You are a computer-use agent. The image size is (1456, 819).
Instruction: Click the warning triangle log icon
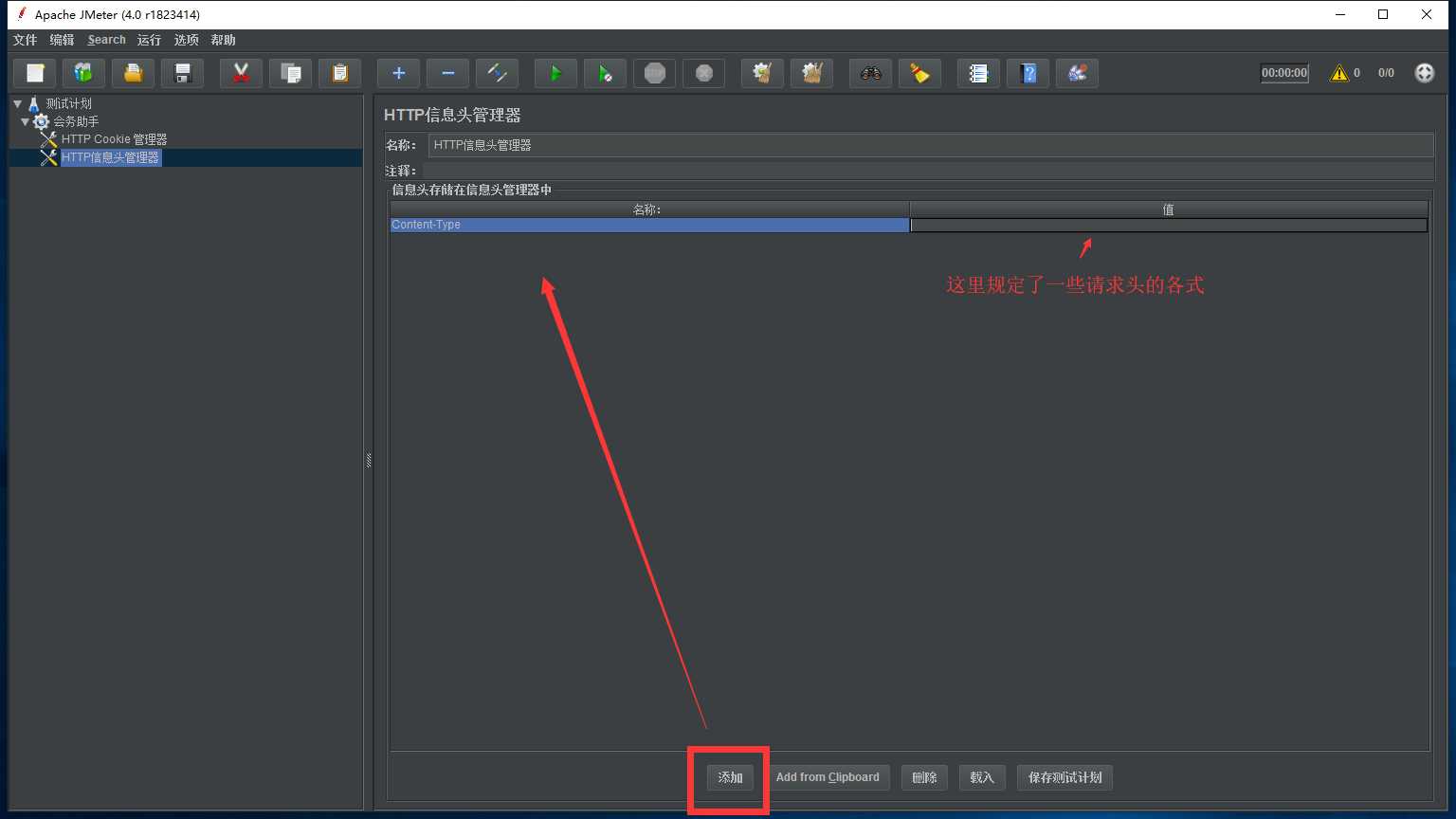[x=1338, y=73]
